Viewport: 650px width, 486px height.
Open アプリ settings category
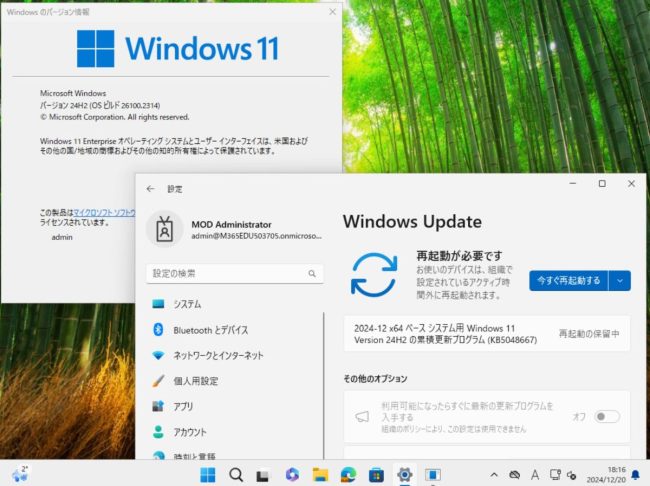tap(235, 406)
